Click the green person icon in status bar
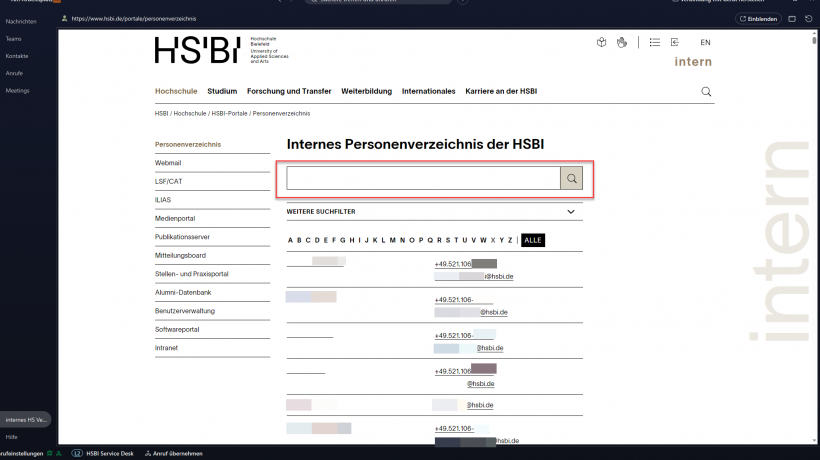Image resolution: width=820 pixels, height=460 pixels. click(59, 453)
